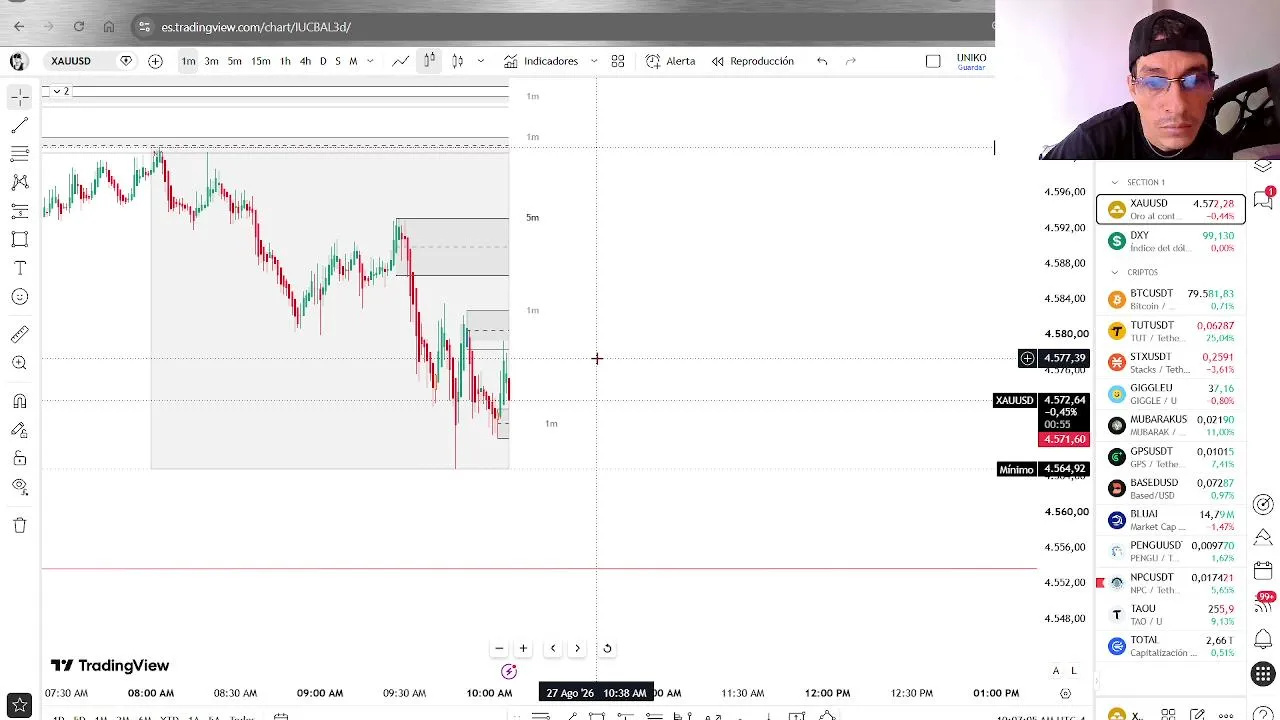
Task: Toggle stay in drawing mode
Action: coord(19,430)
